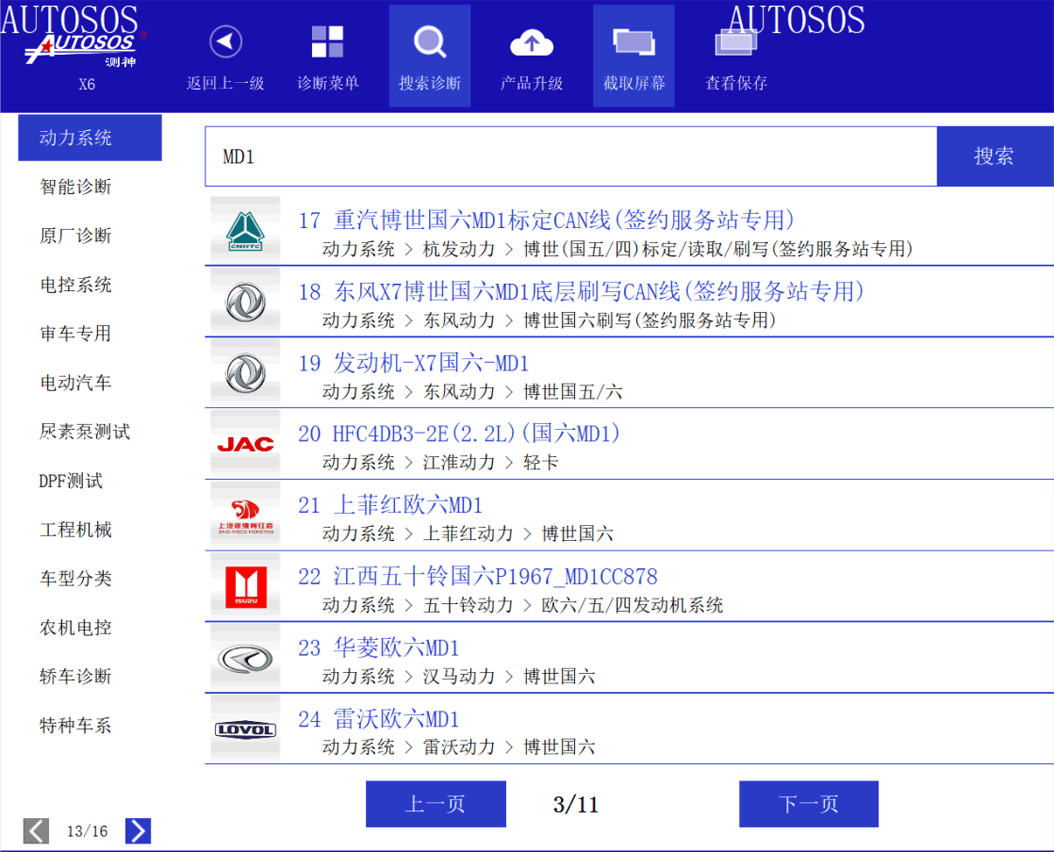1054x852 pixels.
Task: Open result 24 雷沃欧六MD1
Action: tap(629, 730)
